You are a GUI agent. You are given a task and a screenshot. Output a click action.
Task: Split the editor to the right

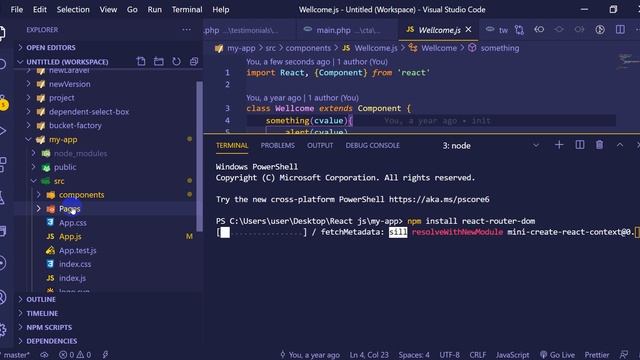click(620, 30)
